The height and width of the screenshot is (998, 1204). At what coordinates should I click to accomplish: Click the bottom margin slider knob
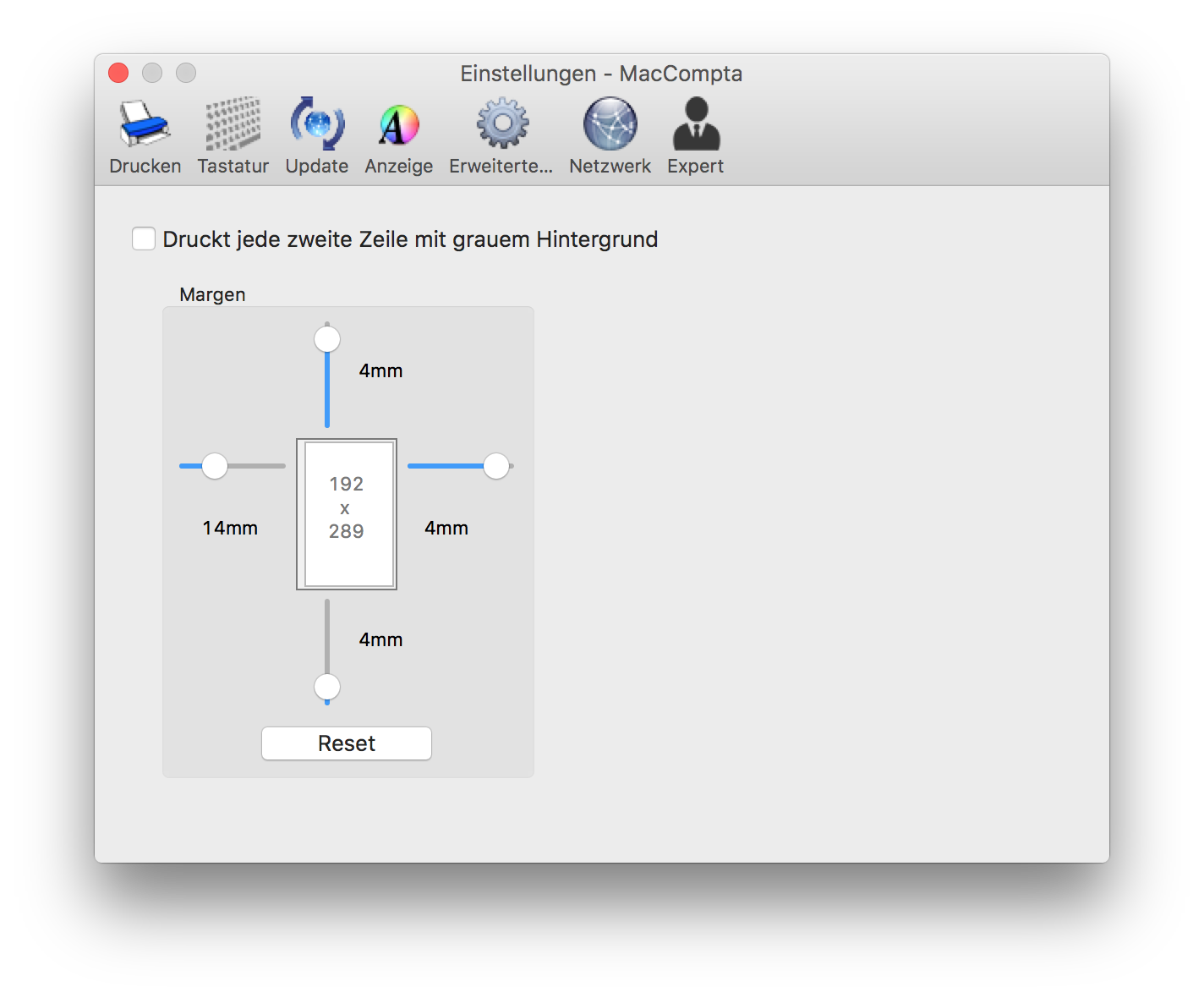coord(327,687)
